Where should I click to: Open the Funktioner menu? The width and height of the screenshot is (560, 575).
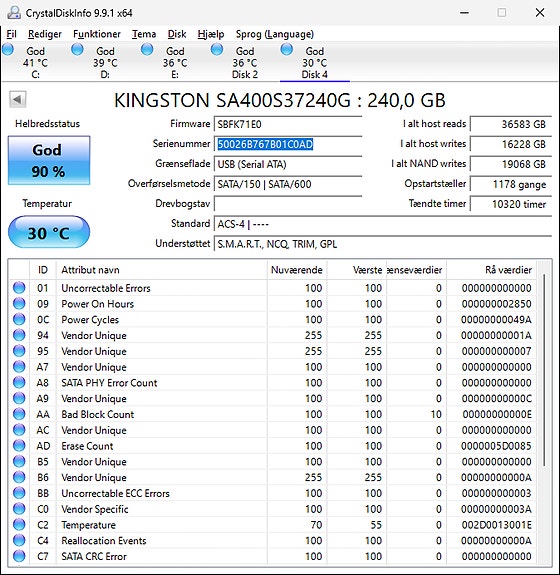pyautogui.click(x=97, y=34)
